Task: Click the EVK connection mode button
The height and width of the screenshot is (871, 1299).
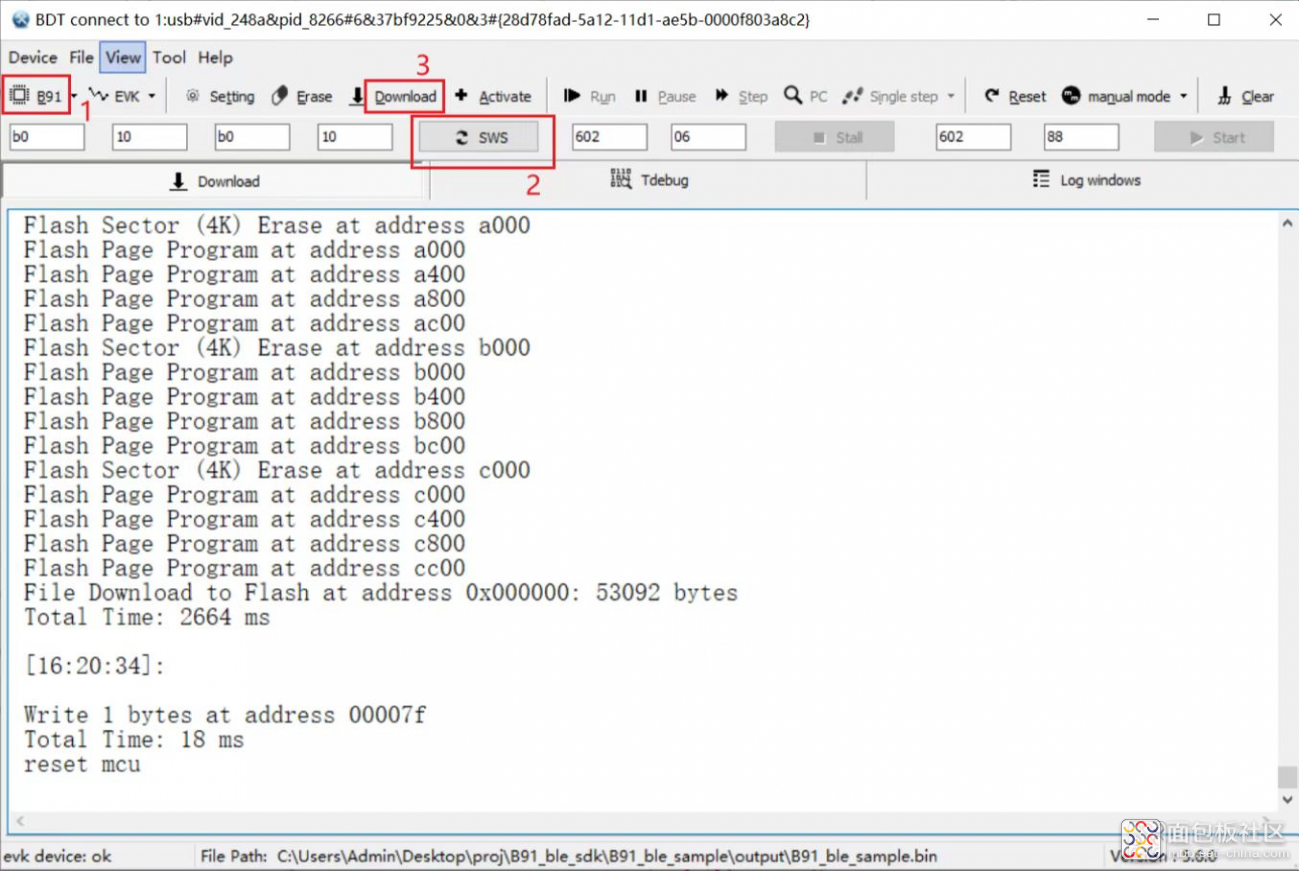Action: 114,96
